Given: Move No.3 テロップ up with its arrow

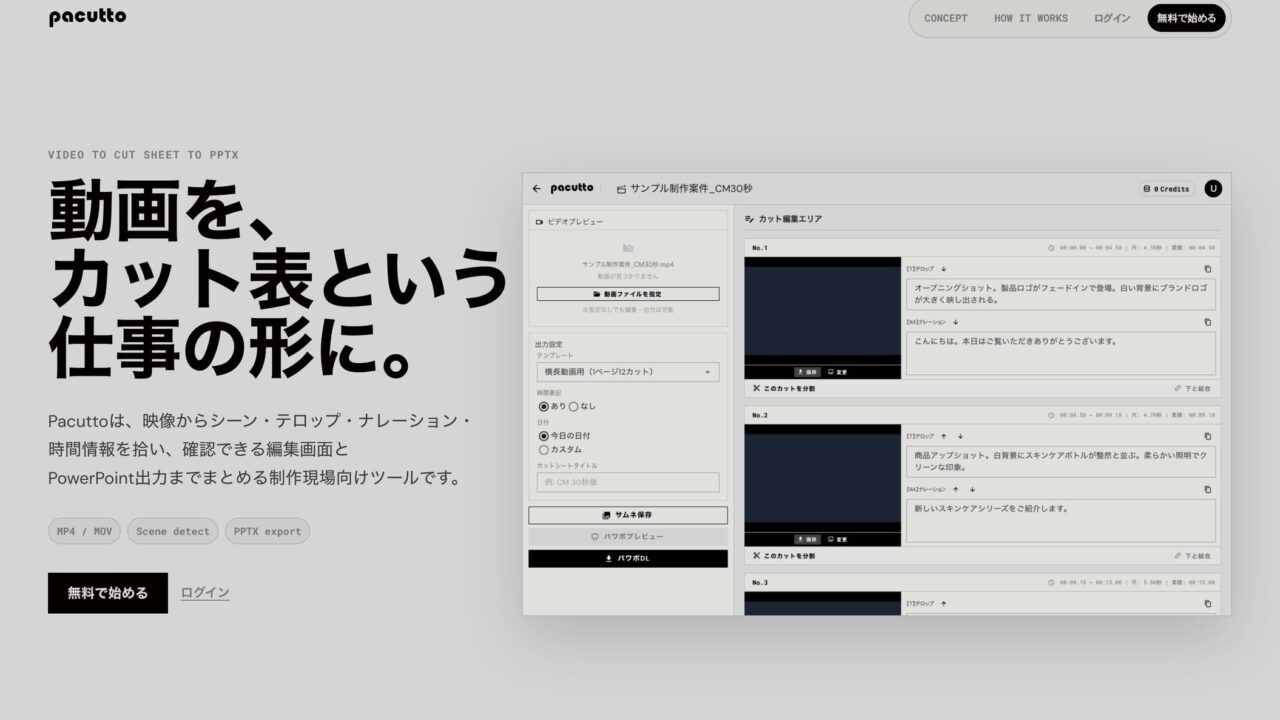Looking at the screenshot, I should tap(943, 603).
